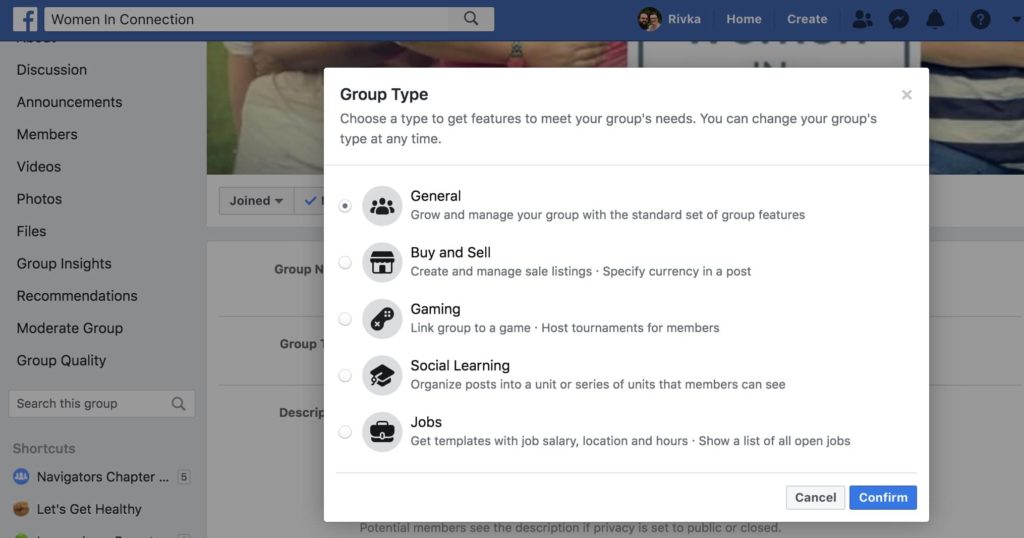1024x538 pixels.
Task: Click the Gaming controller icon
Action: 382,319
